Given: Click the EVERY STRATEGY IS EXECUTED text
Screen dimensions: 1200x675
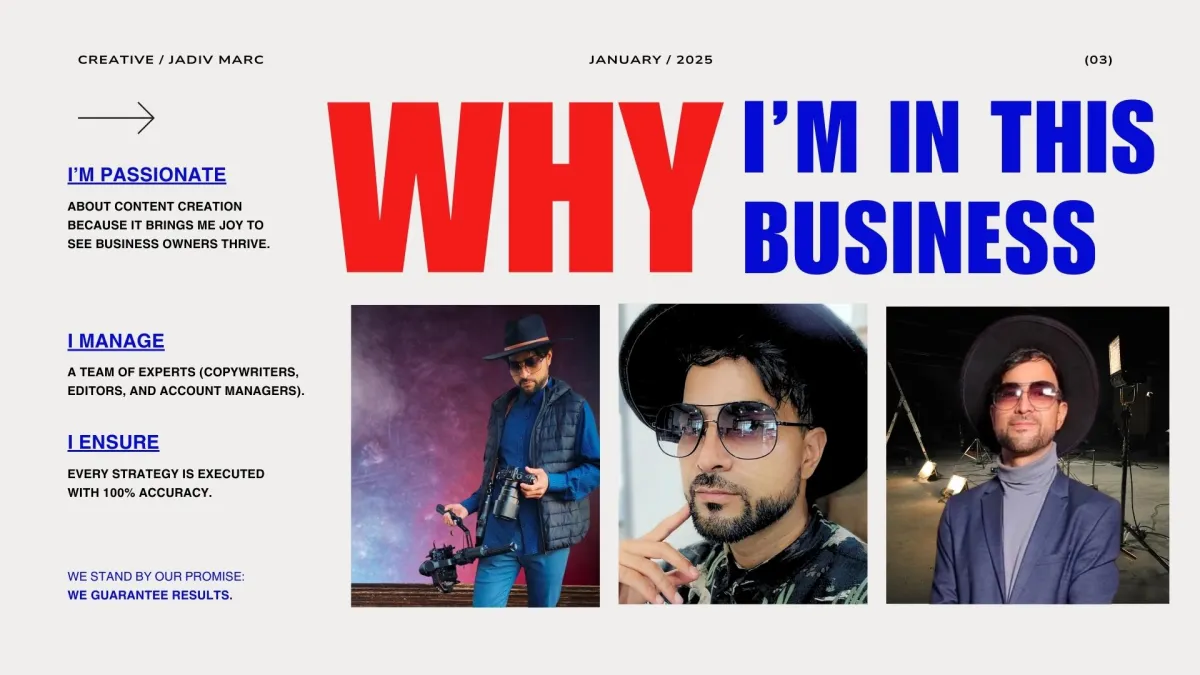Looking at the screenshot, I should pos(166,483).
